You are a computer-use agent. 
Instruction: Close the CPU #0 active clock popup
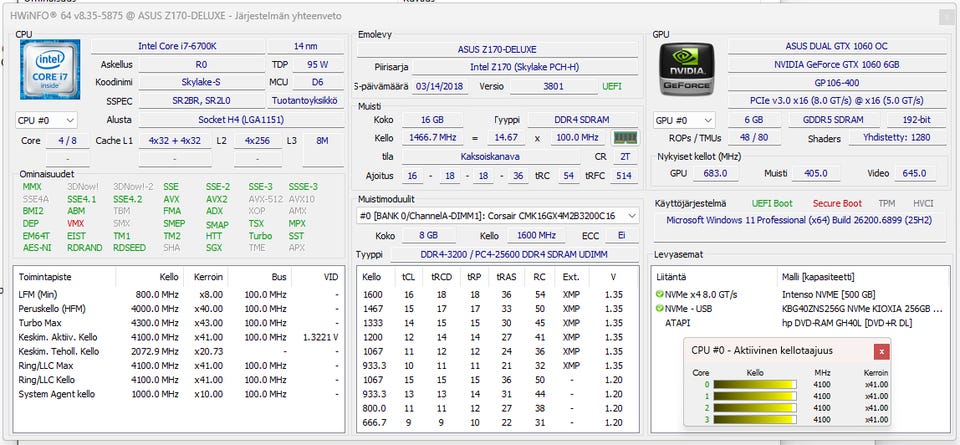pos(881,351)
